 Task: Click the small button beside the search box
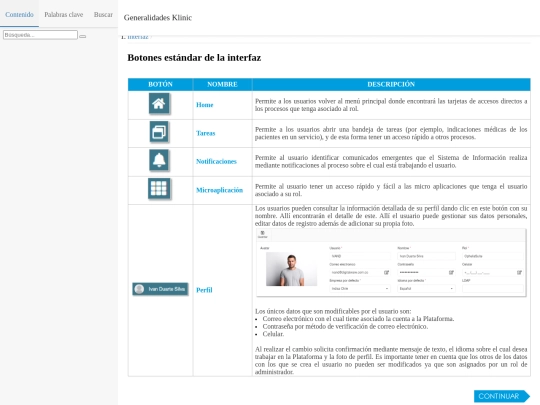point(83,36)
